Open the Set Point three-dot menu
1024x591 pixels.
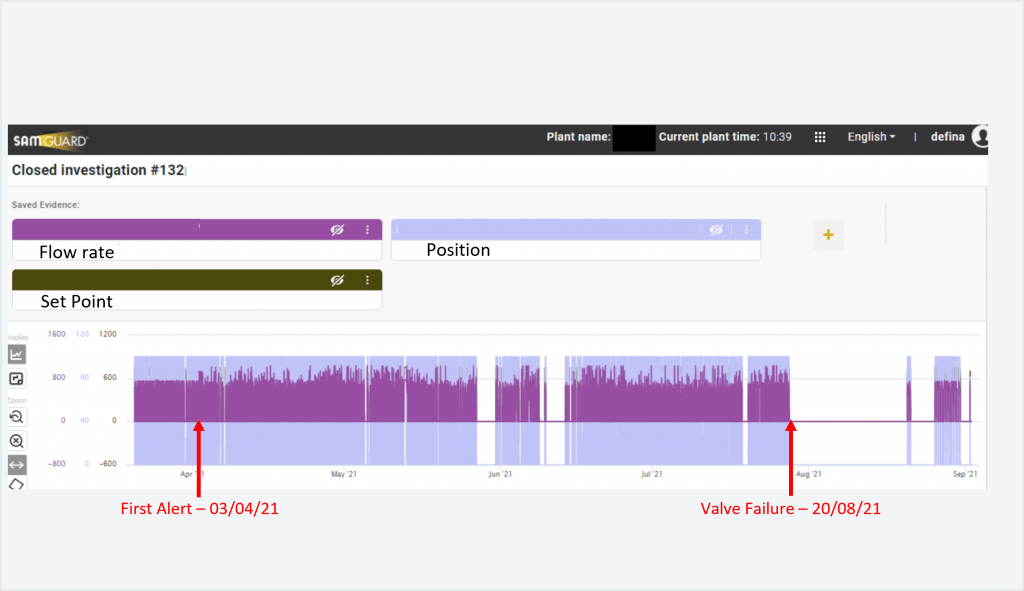tap(367, 279)
